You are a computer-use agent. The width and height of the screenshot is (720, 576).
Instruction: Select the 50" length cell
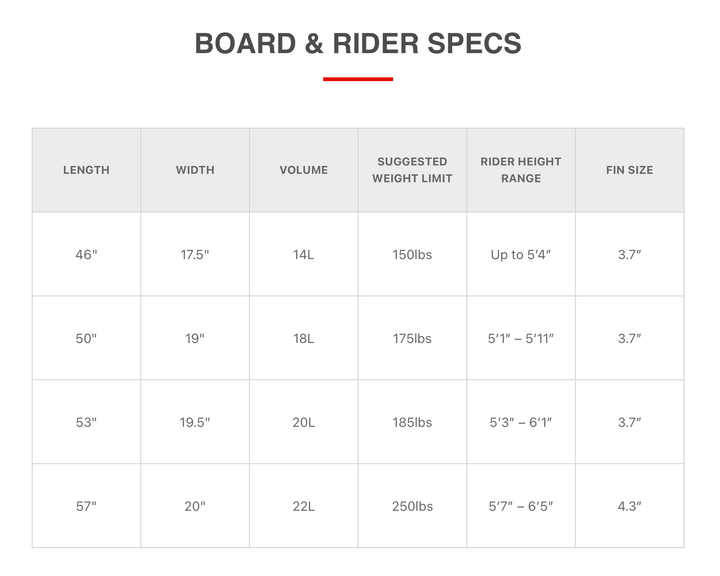click(x=86, y=339)
